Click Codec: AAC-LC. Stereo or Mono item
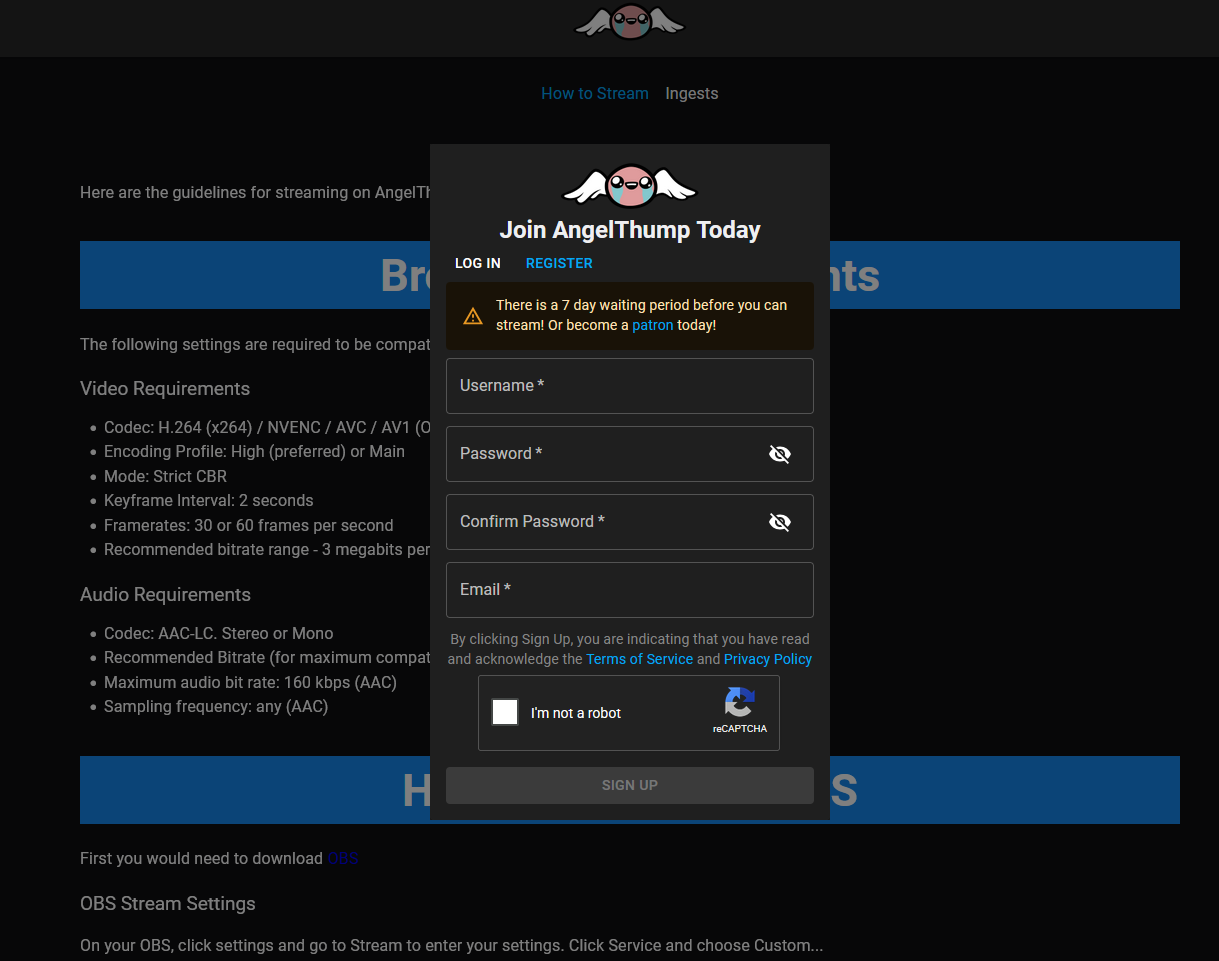Screen dimensions: 1219x961 219,633
